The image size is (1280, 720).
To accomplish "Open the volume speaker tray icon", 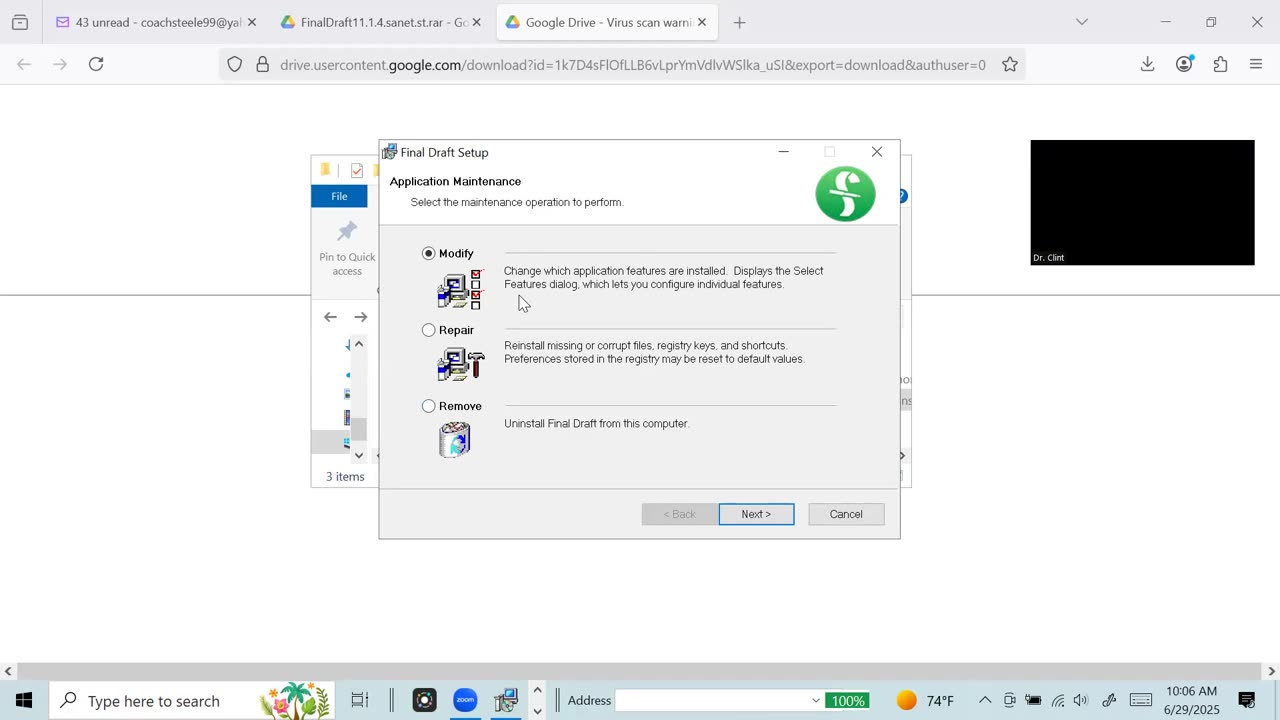I will click(1082, 700).
